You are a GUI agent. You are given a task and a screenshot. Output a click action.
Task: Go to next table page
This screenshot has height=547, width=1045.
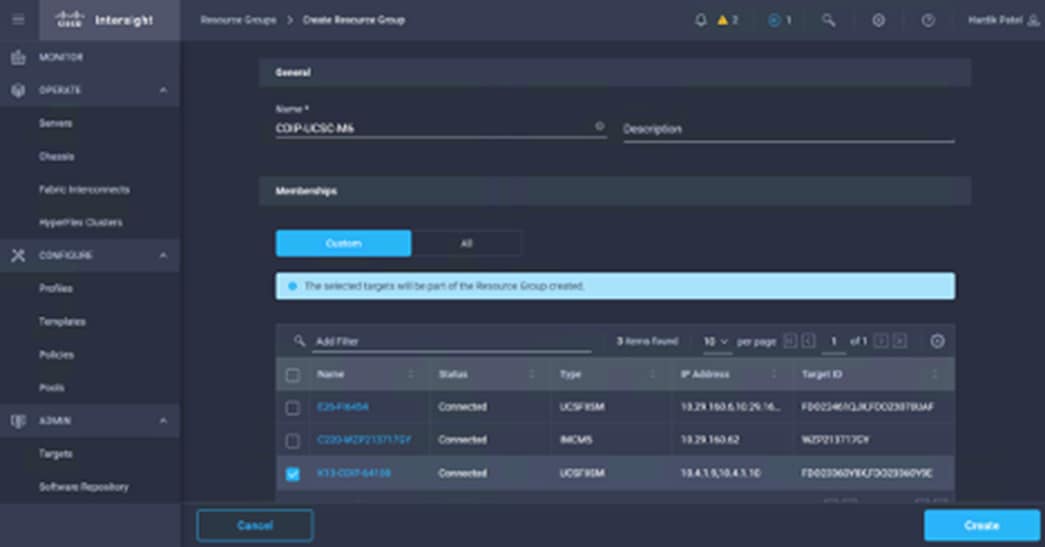[880, 341]
